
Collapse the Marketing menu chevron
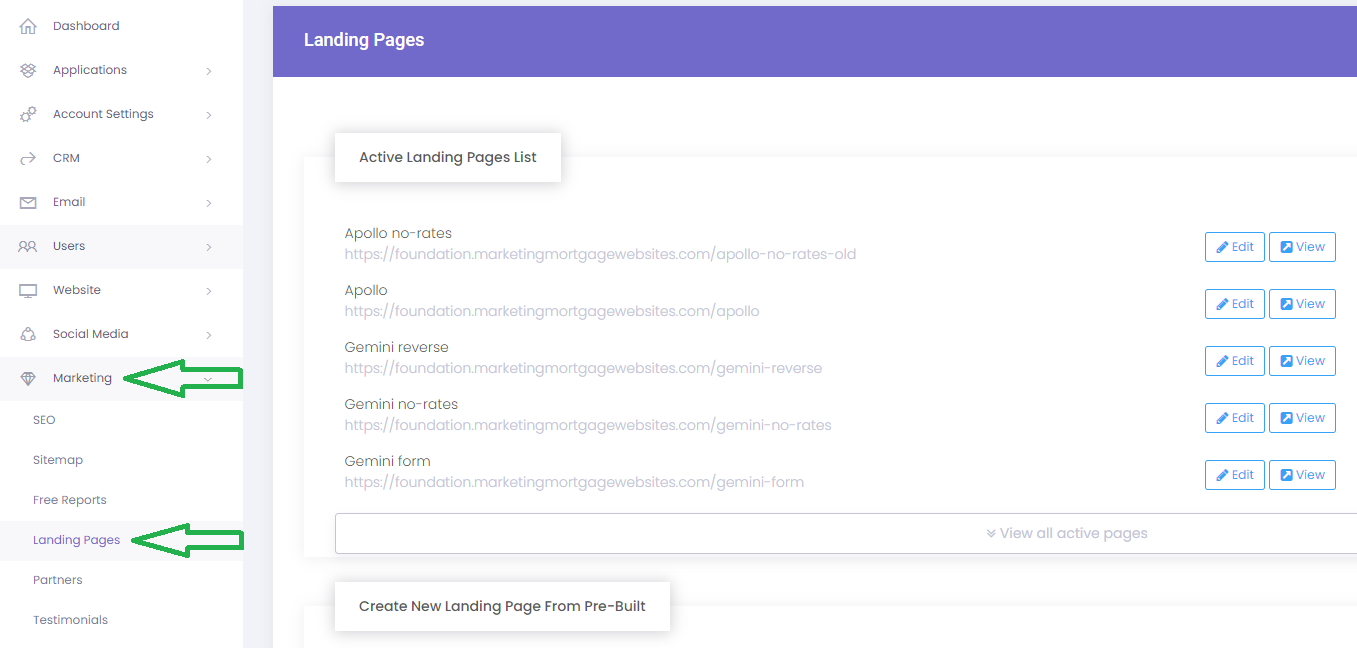(x=208, y=378)
